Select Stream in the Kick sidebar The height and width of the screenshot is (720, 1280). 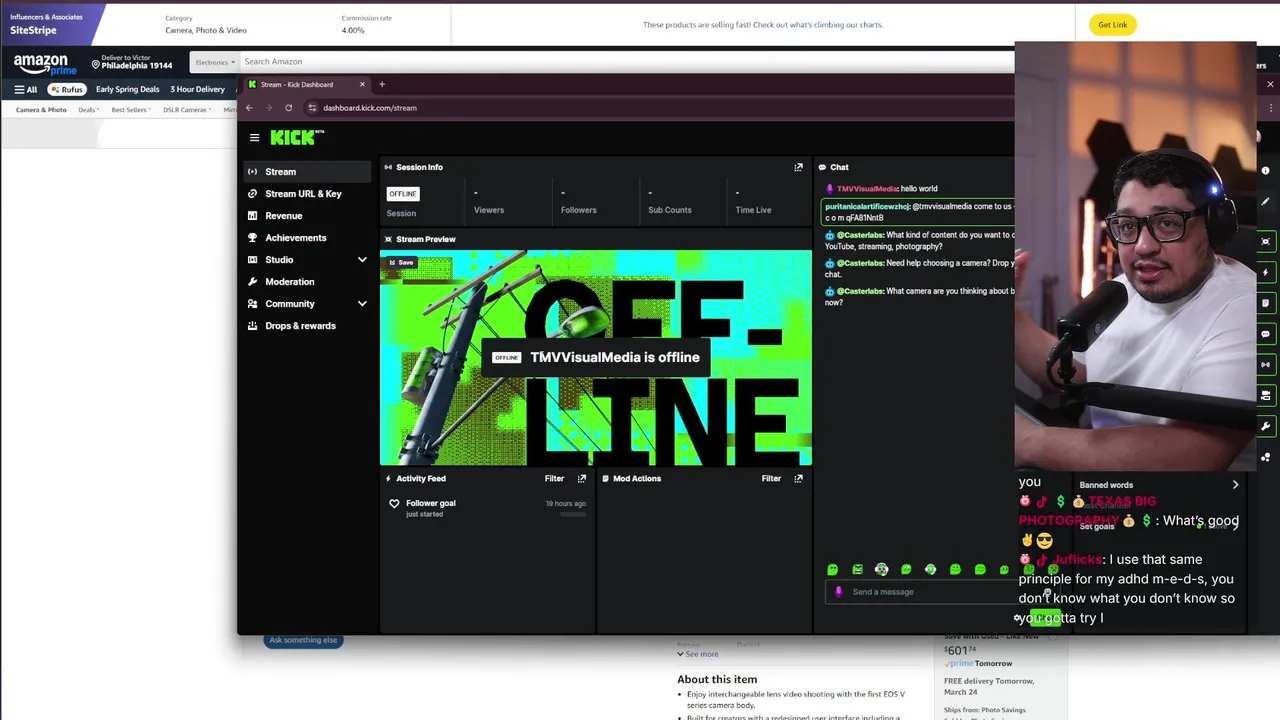(308, 172)
